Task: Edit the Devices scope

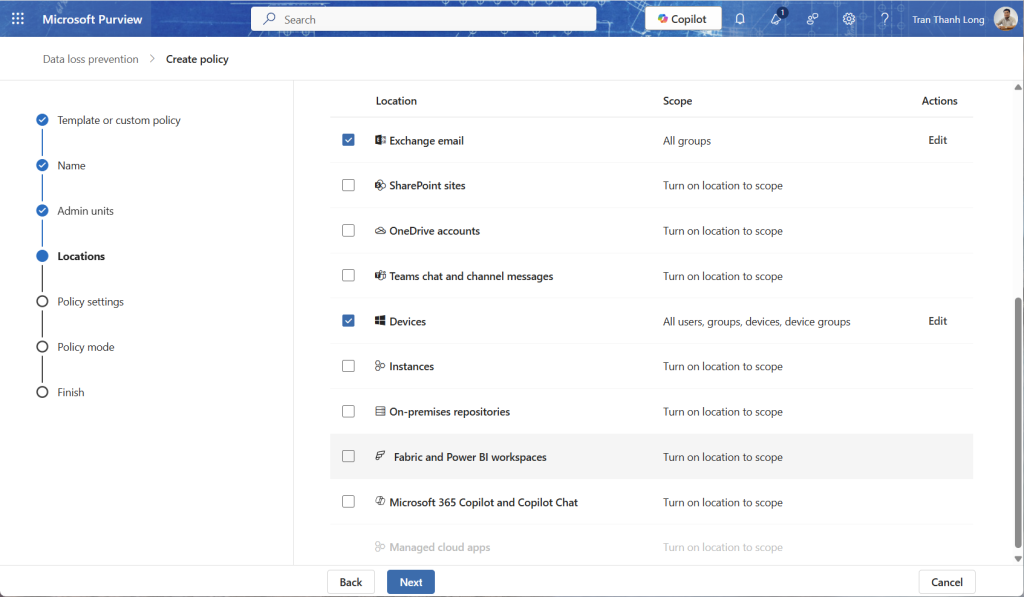Action: pos(937,321)
